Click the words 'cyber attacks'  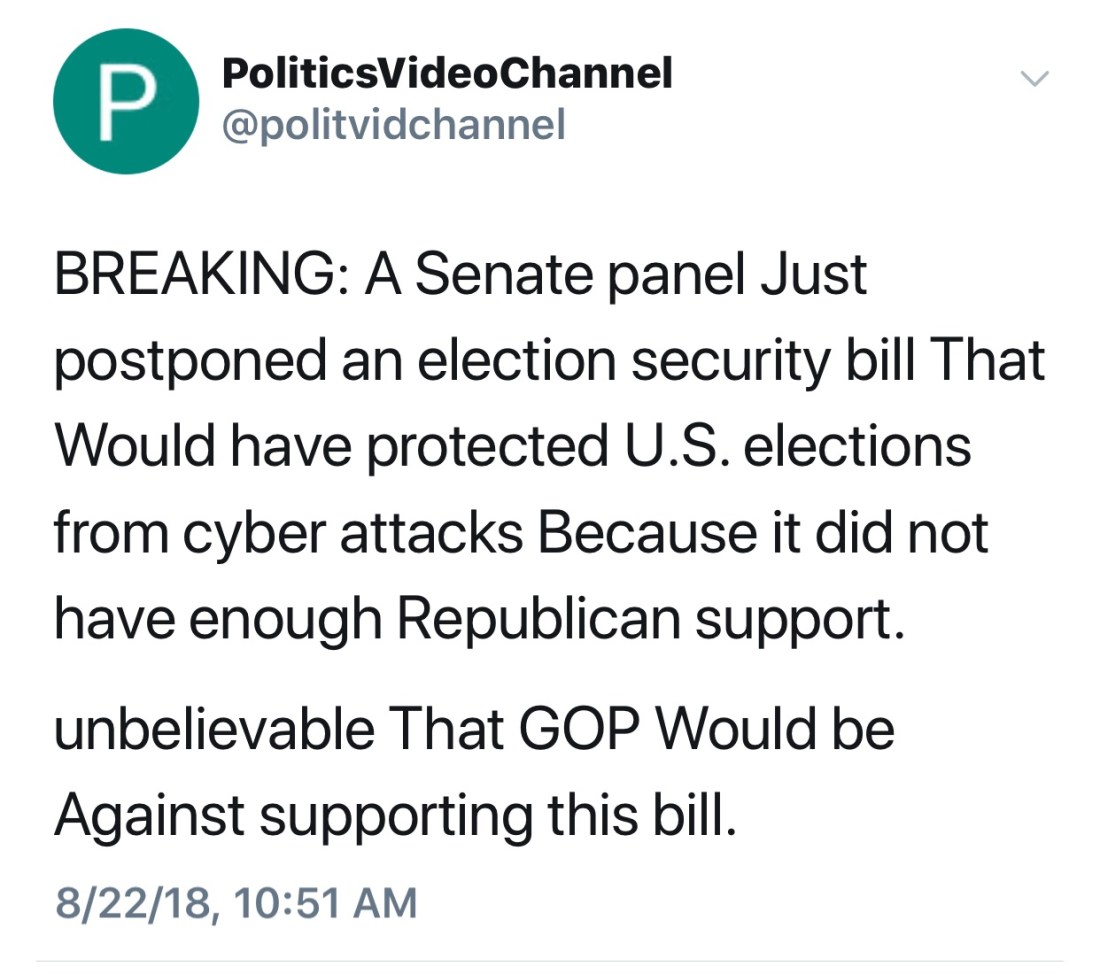click(x=349, y=532)
